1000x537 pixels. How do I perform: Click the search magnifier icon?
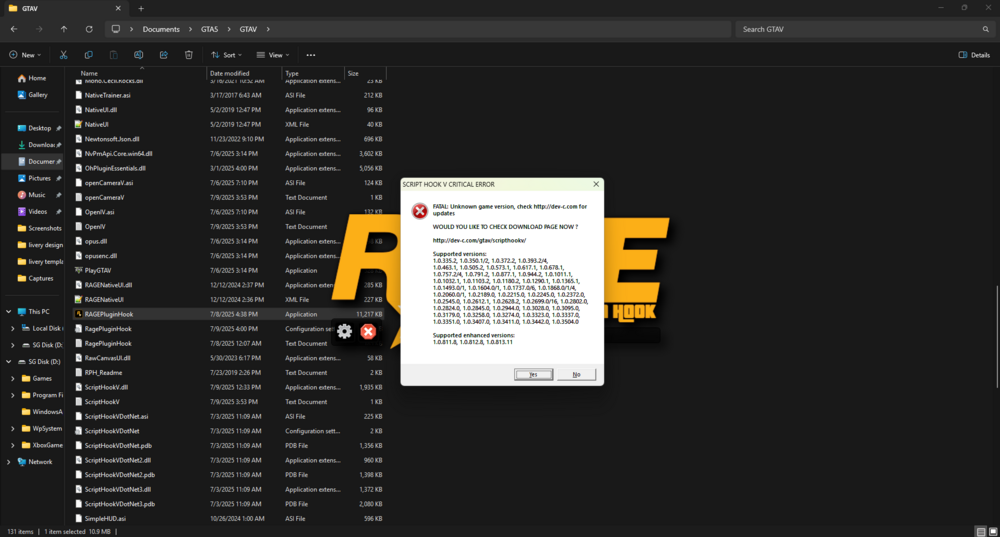point(985,29)
